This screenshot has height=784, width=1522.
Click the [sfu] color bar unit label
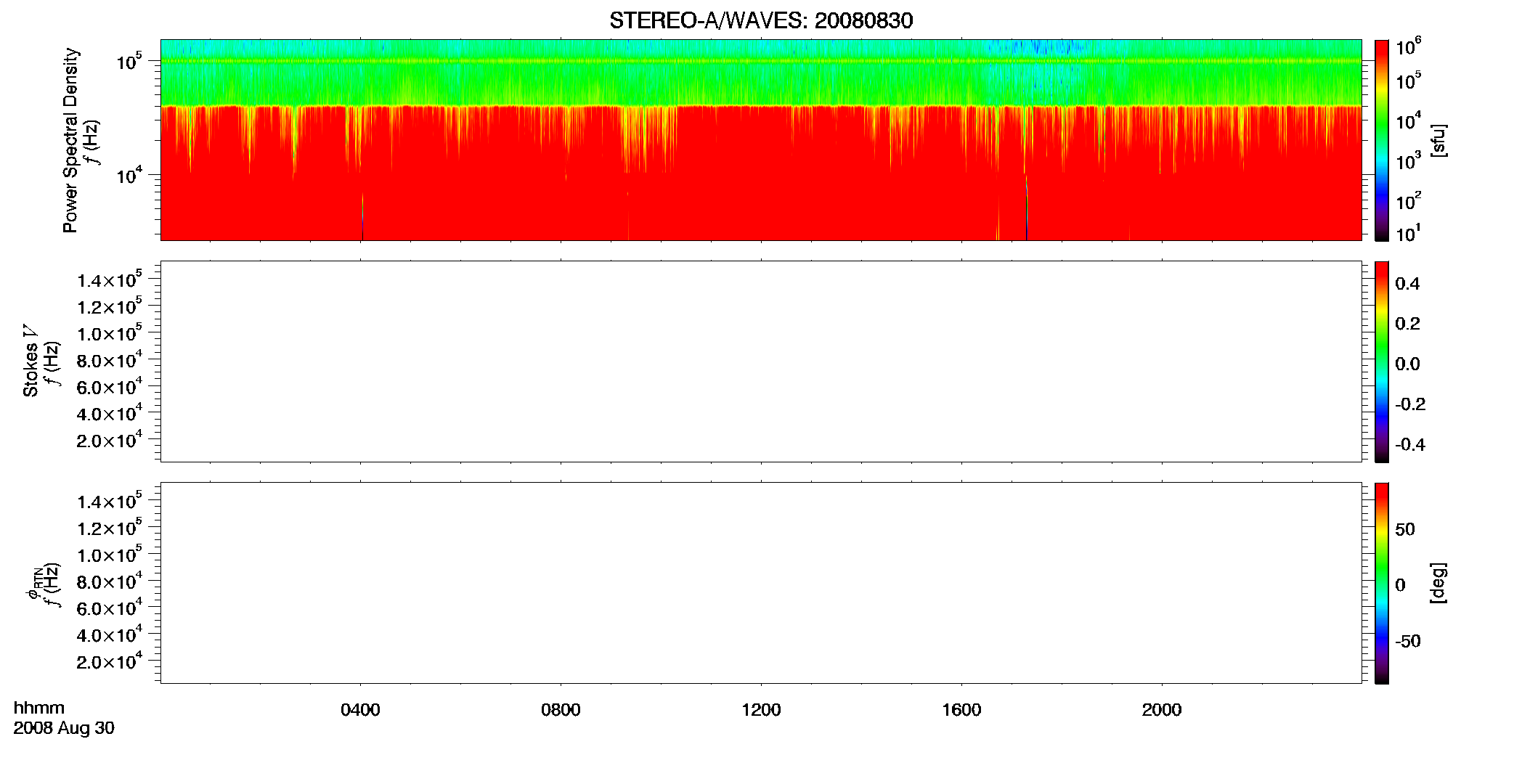(x=1438, y=140)
